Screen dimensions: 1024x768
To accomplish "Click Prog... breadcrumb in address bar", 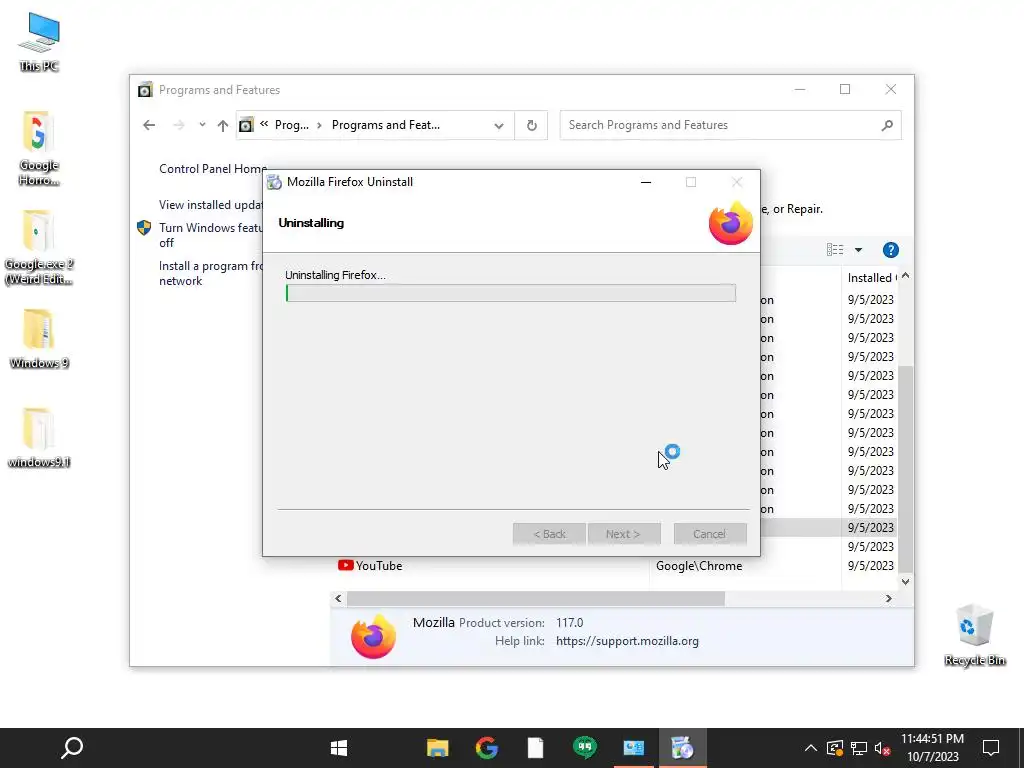I will (291, 125).
